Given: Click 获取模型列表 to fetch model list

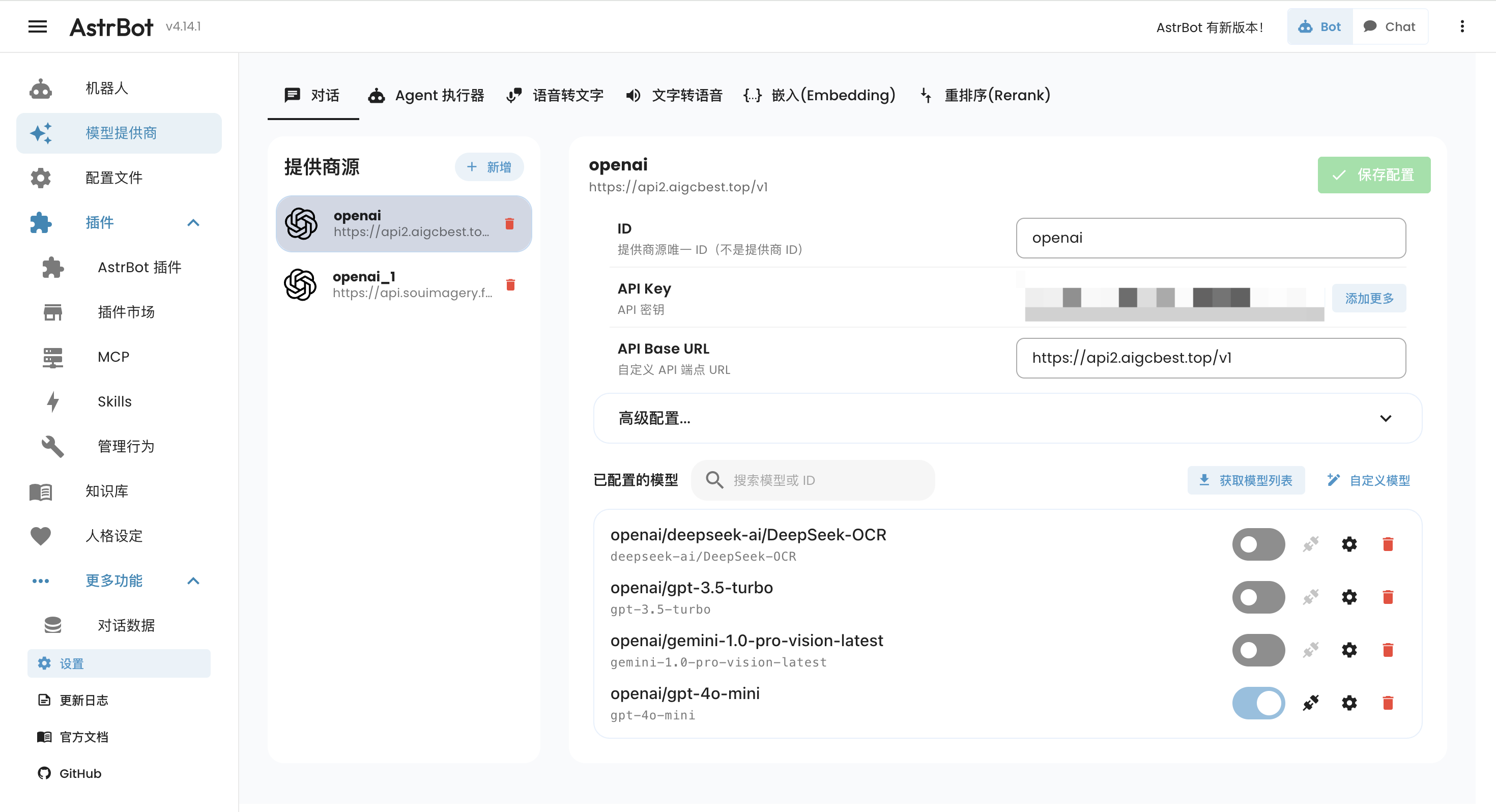Looking at the screenshot, I should (1246, 480).
